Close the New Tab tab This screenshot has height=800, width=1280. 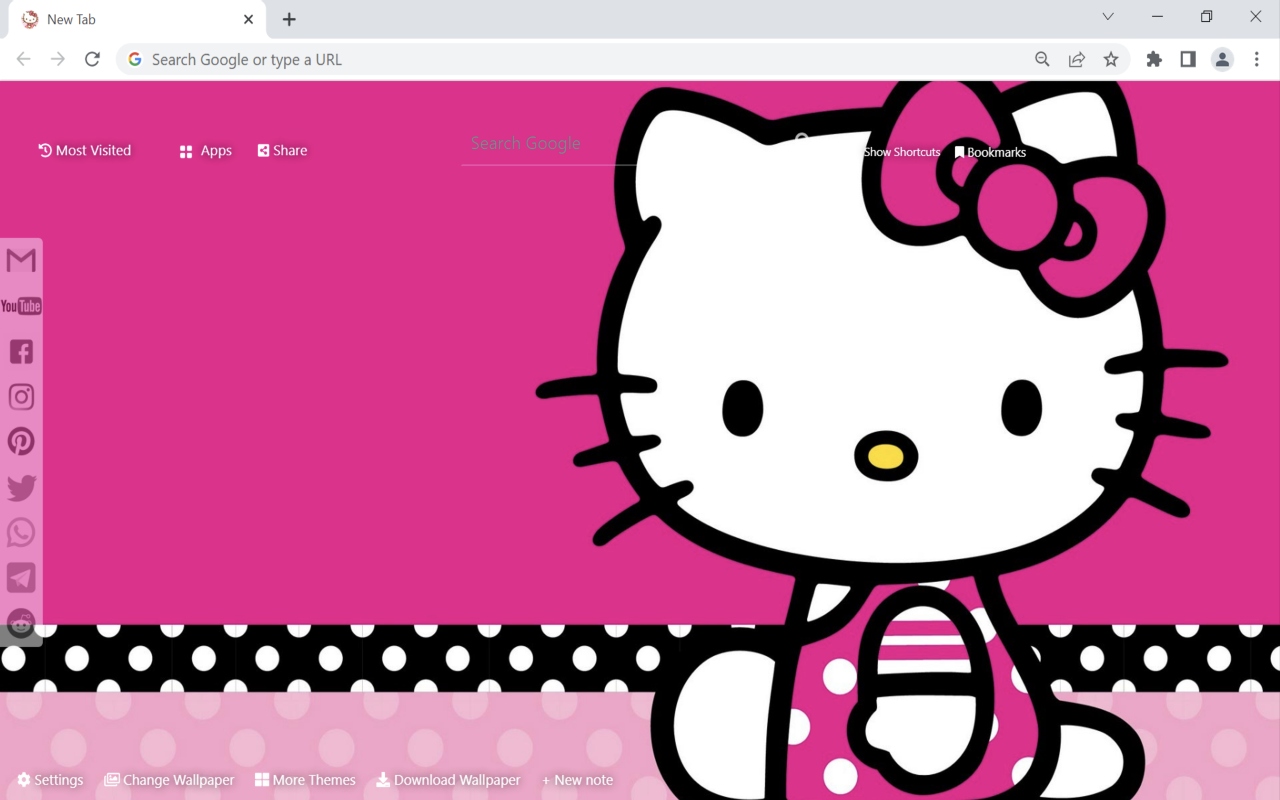(x=248, y=19)
